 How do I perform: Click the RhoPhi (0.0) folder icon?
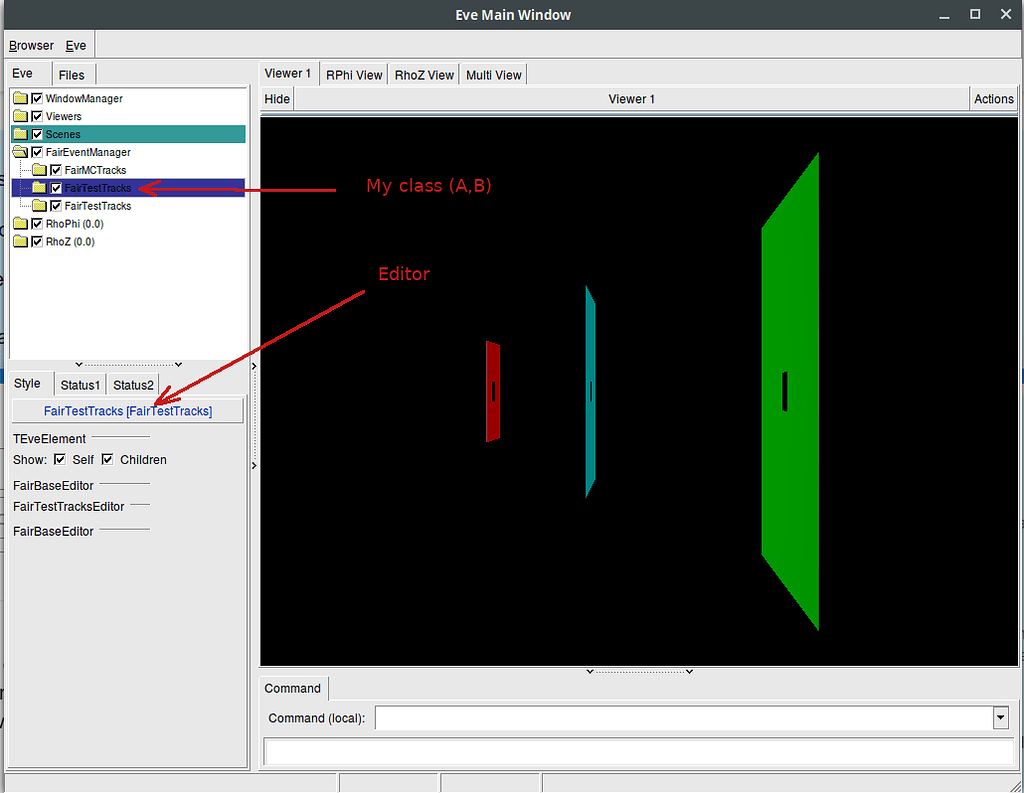(x=20, y=224)
